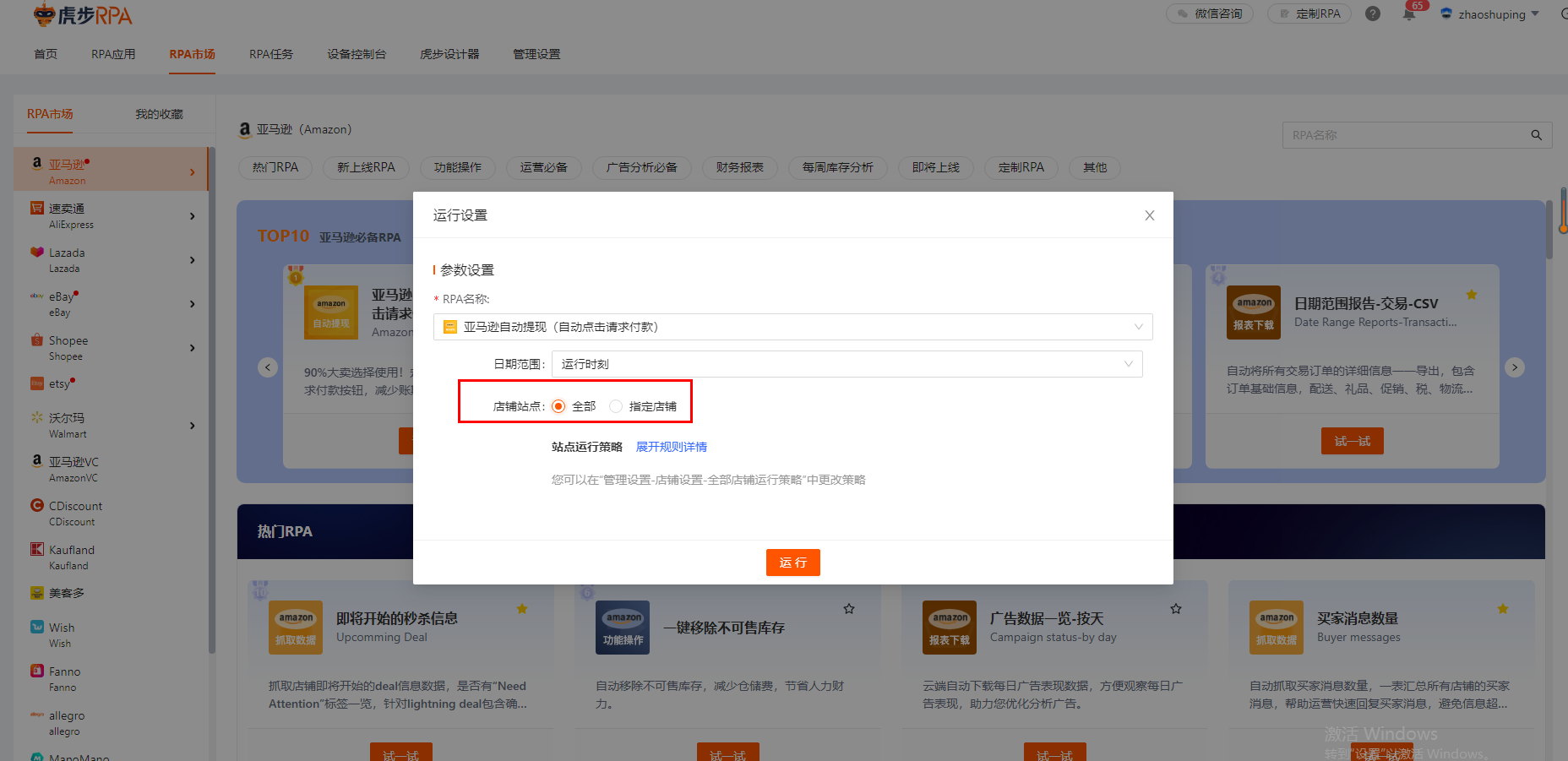Click the carousel next arrow
Image resolution: width=1568 pixels, height=761 pixels.
pyautogui.click(x=1515, y=367)
